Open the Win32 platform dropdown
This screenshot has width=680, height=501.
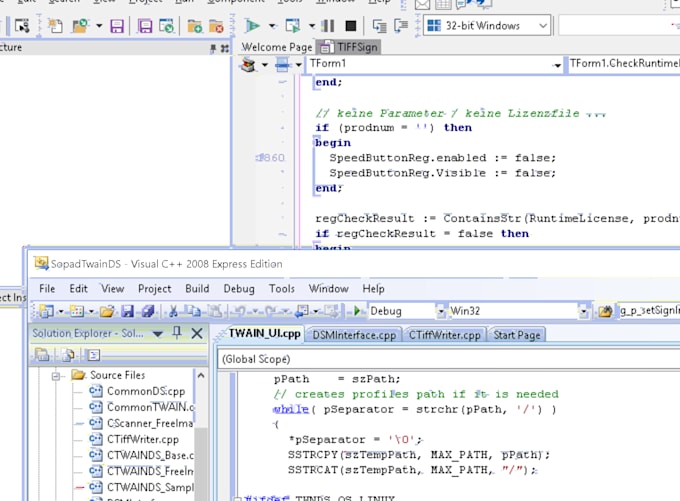pyautogui.click(x=583, y=312)
